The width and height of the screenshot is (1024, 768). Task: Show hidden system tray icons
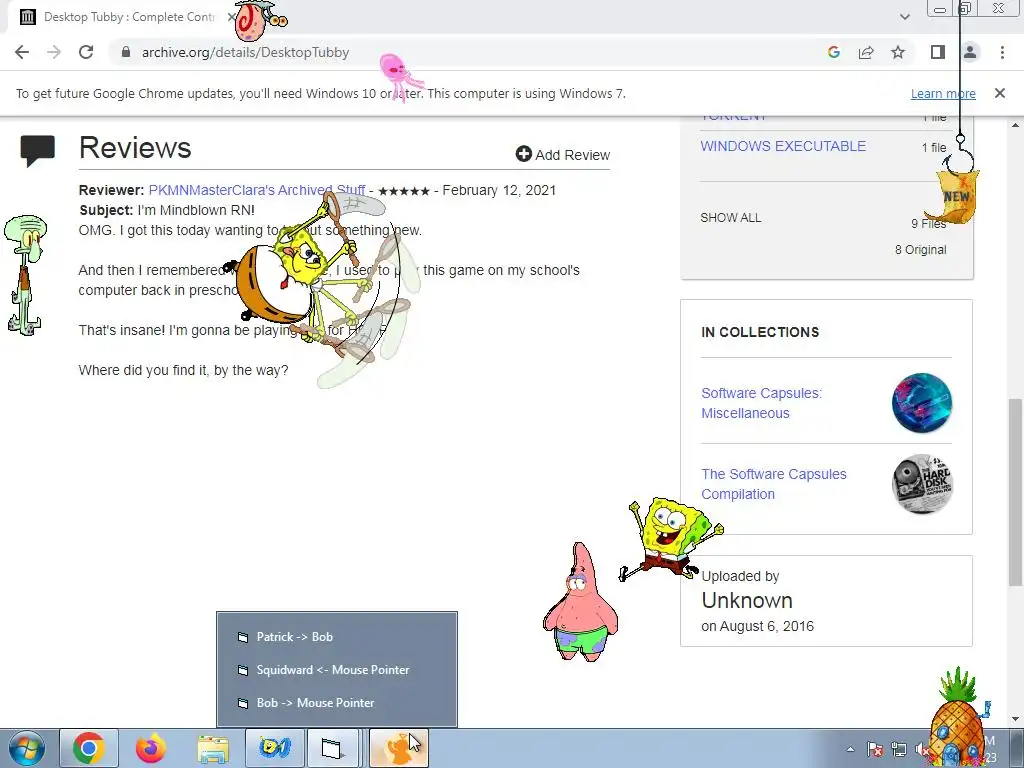850,749
